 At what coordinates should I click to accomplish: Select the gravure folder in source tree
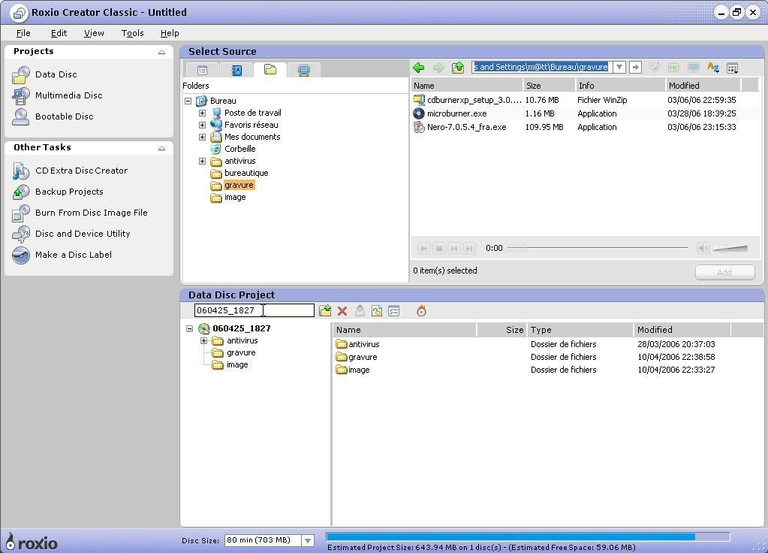(239, 185)
